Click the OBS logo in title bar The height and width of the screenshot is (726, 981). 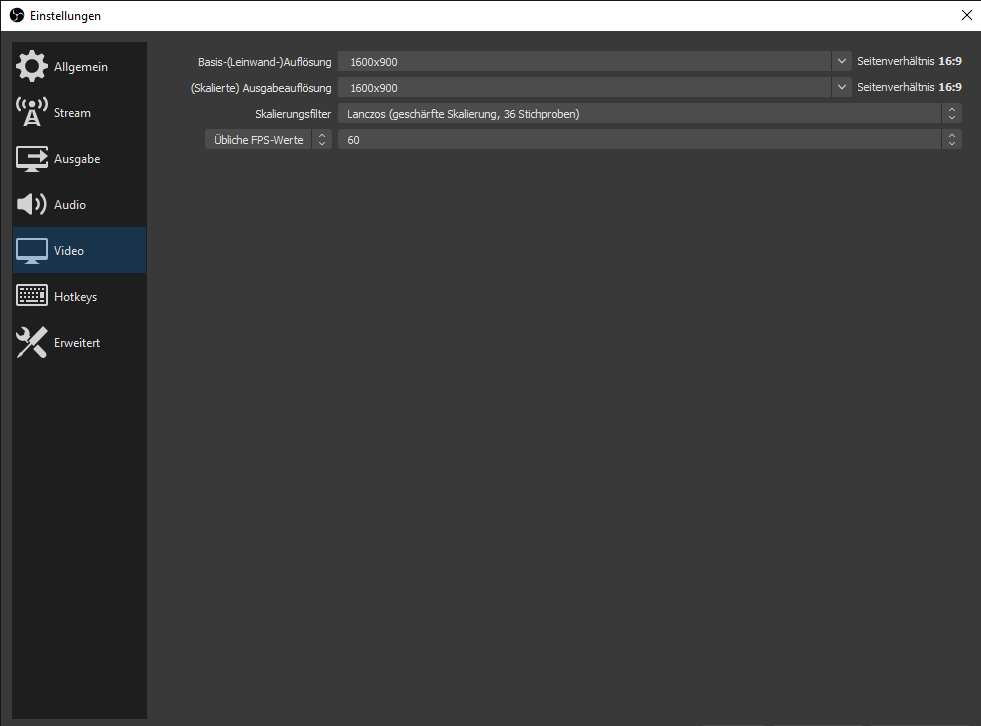click(x=16, y=15)
